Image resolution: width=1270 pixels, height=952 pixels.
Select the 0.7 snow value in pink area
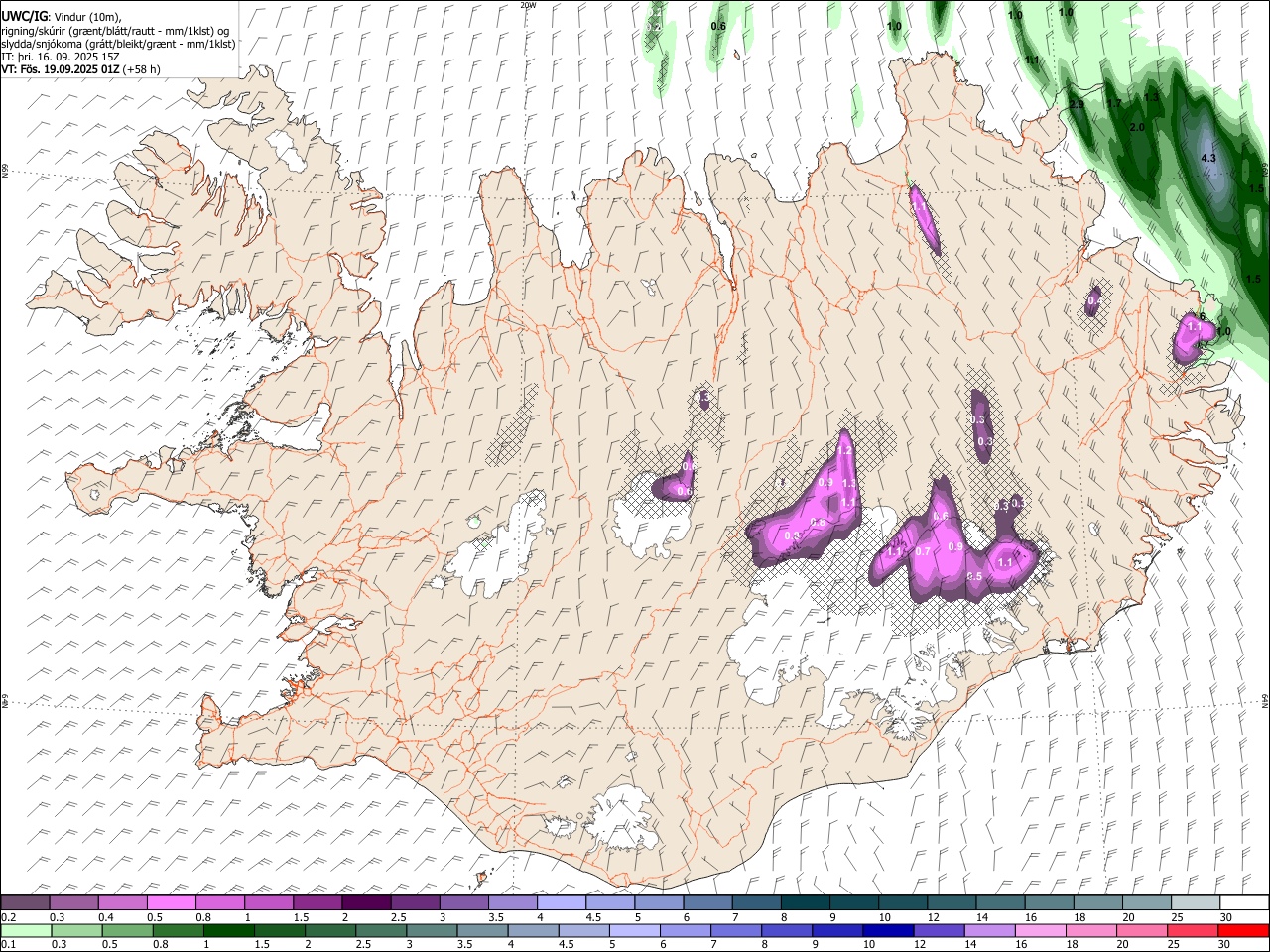[923, 551]
